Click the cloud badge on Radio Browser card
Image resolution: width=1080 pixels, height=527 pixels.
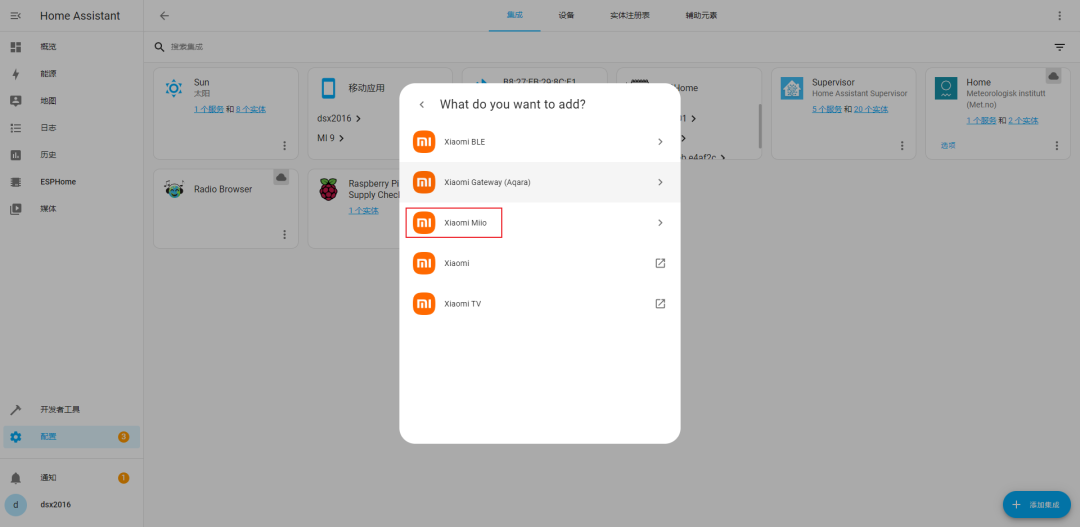coord(281,177)
